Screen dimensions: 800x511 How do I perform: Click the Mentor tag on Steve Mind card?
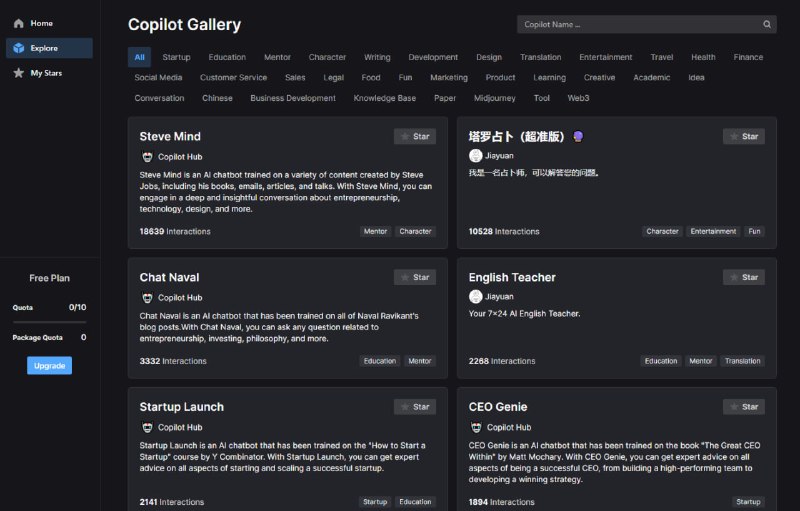click(x=375, y=231)
